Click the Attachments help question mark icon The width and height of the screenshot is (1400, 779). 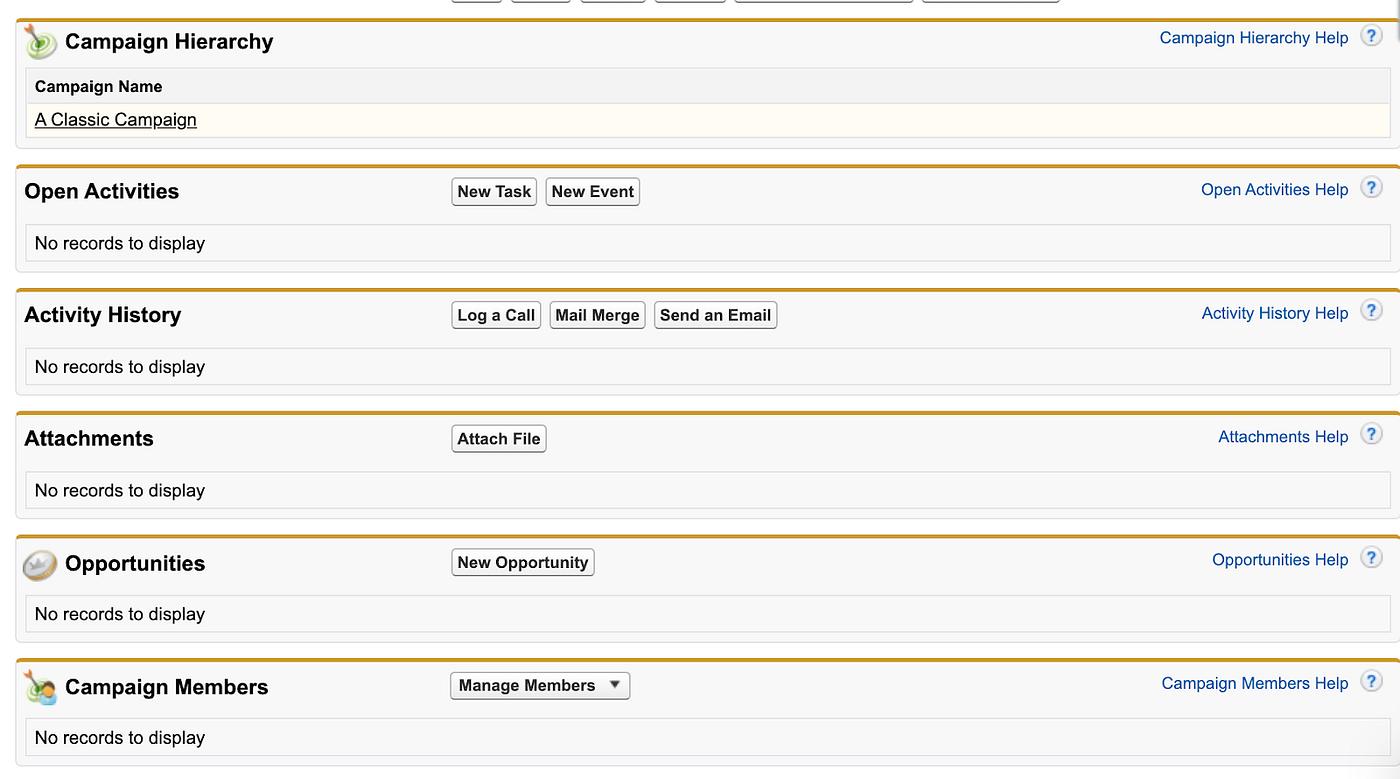pos(1372,435)
